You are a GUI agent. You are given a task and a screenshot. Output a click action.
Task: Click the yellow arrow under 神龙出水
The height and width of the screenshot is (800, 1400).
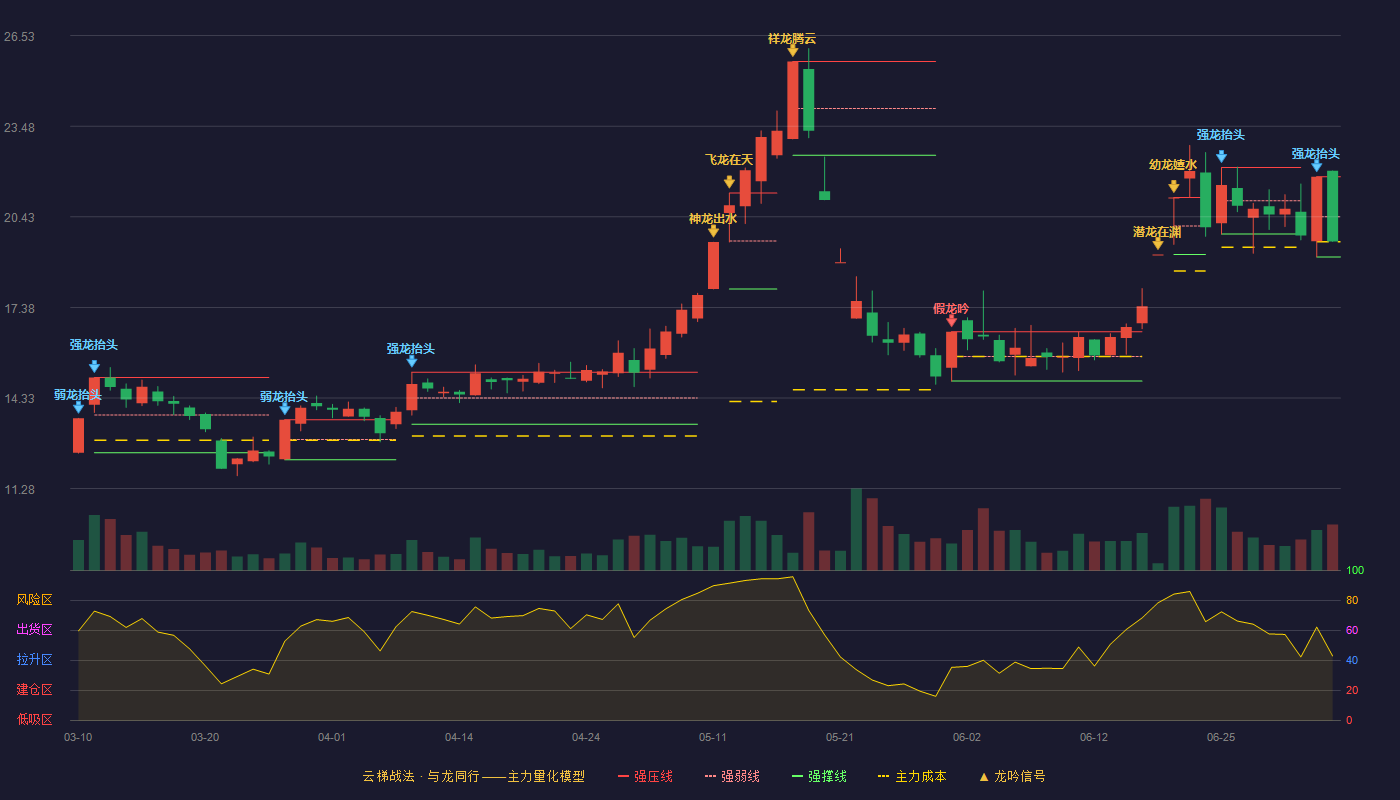coord(713,231)
